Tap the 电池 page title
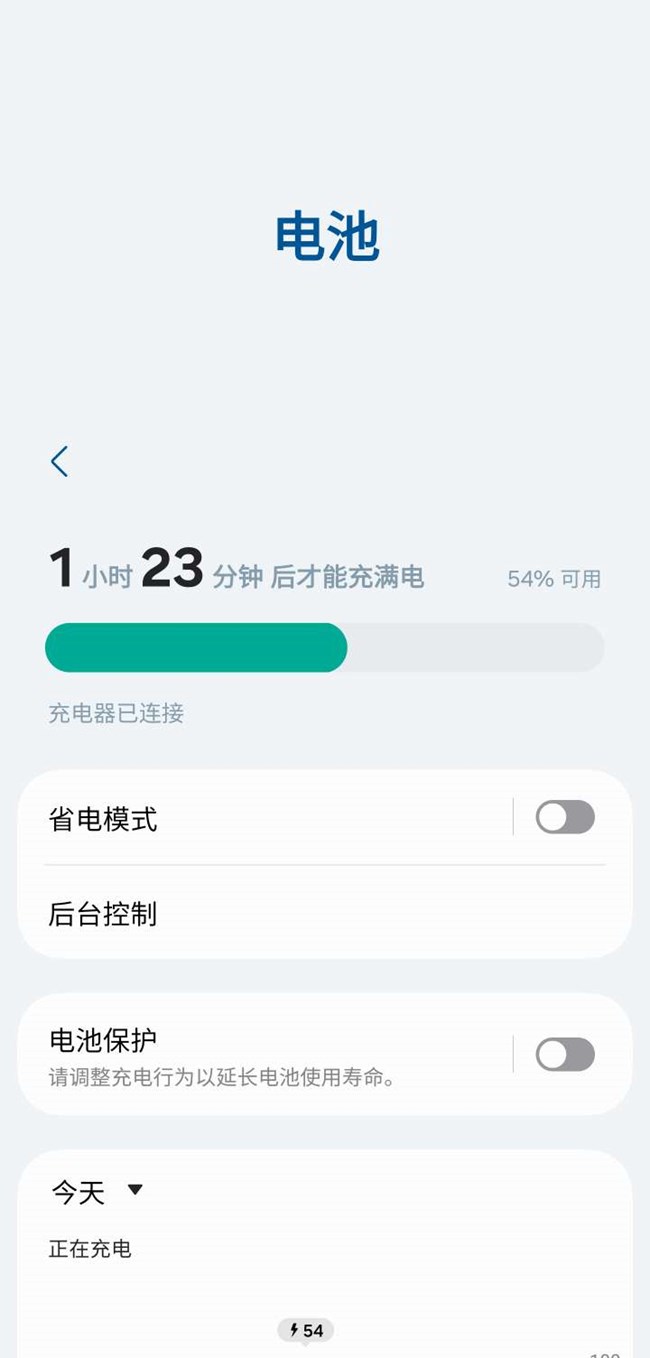The image size is (650, 1358). point(327,238)
